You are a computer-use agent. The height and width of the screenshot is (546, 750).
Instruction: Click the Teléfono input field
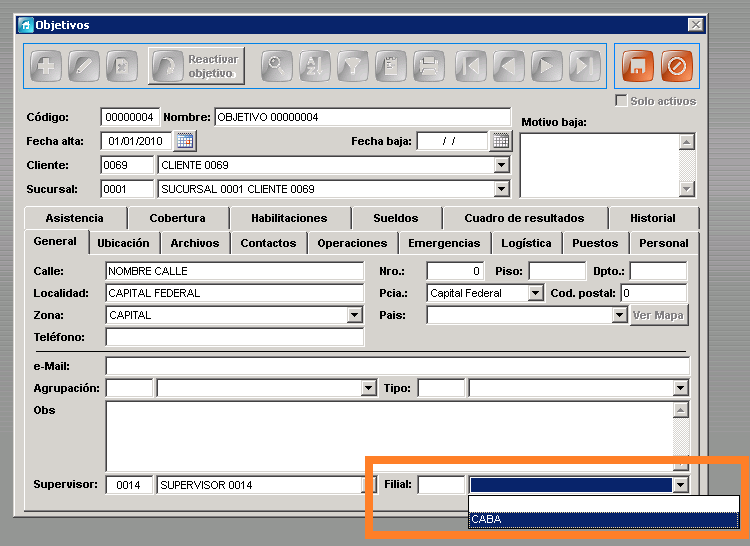pyautogui.click(x=234, y=337)
